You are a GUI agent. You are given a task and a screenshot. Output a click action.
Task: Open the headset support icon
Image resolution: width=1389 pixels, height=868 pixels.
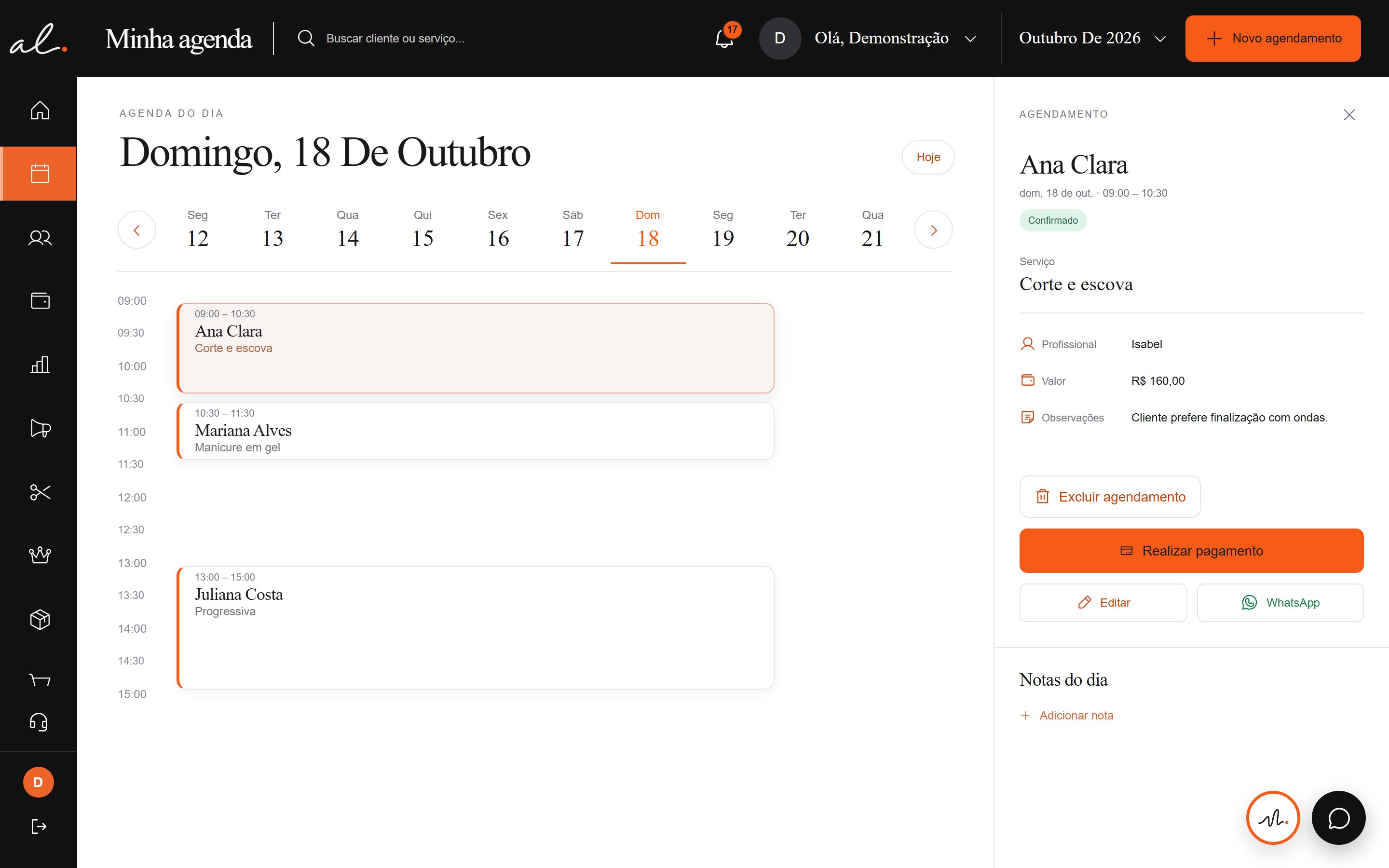click(39, 721)
